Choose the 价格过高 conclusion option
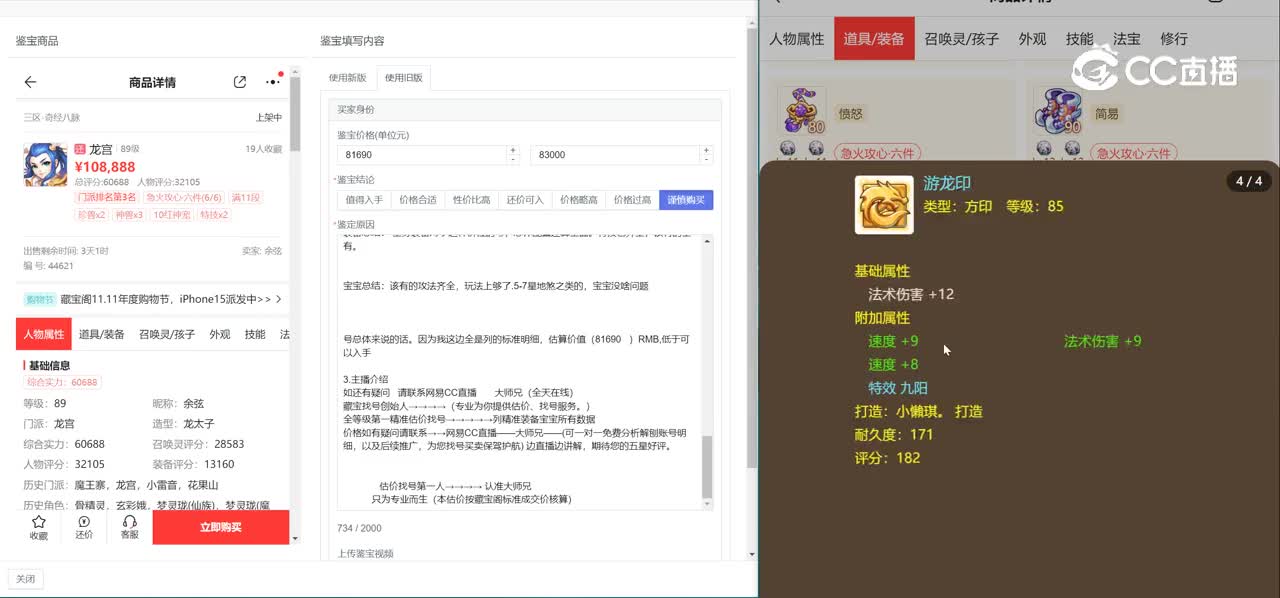1280x598 pixels. tap(632, 200)
